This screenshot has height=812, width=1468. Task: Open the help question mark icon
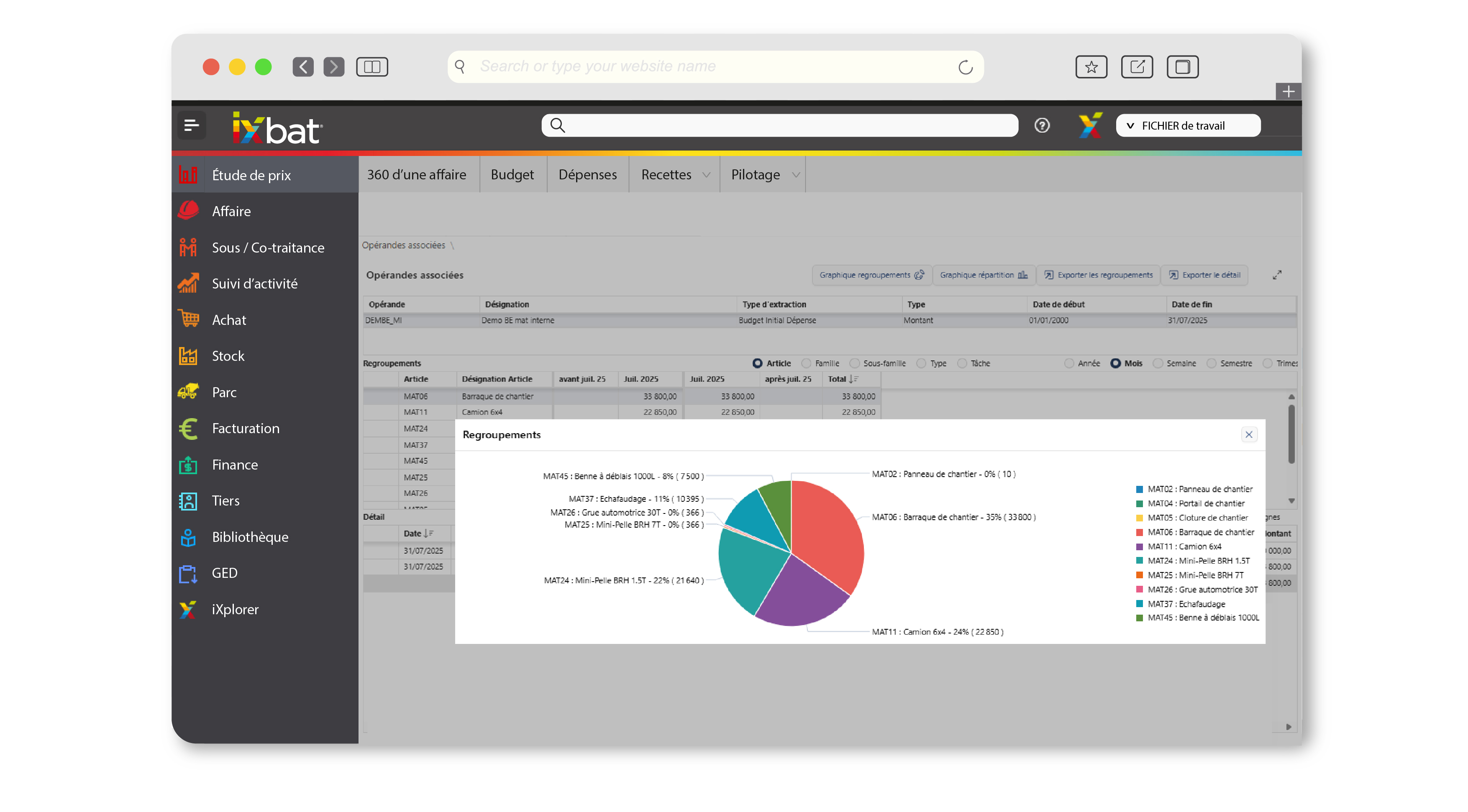[x=1042, y=125]
